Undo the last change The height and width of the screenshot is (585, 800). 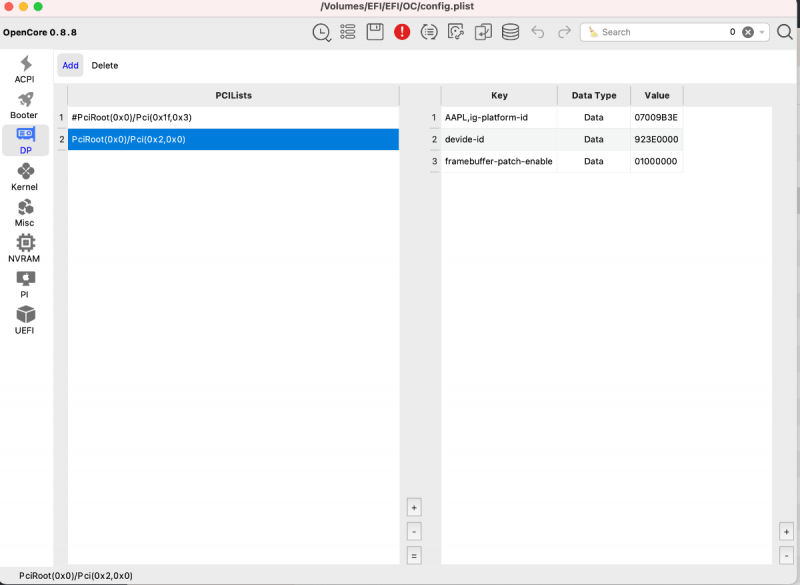pyautogui.click(x=537, y=32)
